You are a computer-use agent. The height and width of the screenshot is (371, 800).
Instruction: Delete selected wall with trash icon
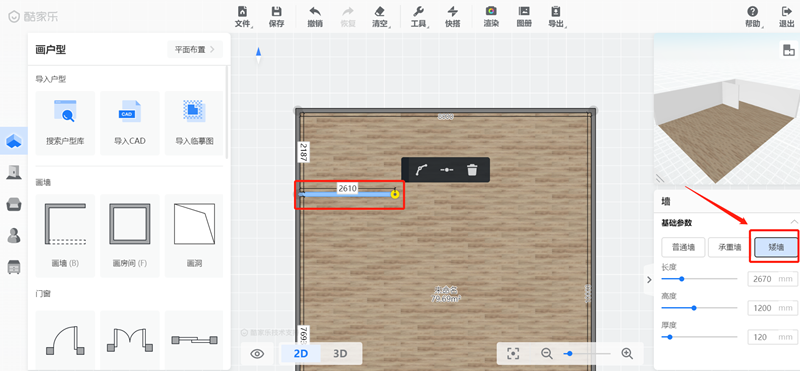pos(472,170)
